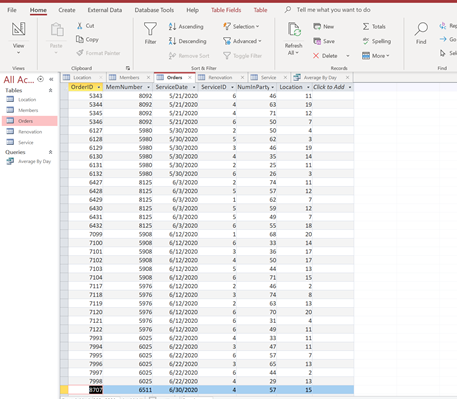Close the Orders document tab
Screen dimensions: 457x399
(190, 77)
